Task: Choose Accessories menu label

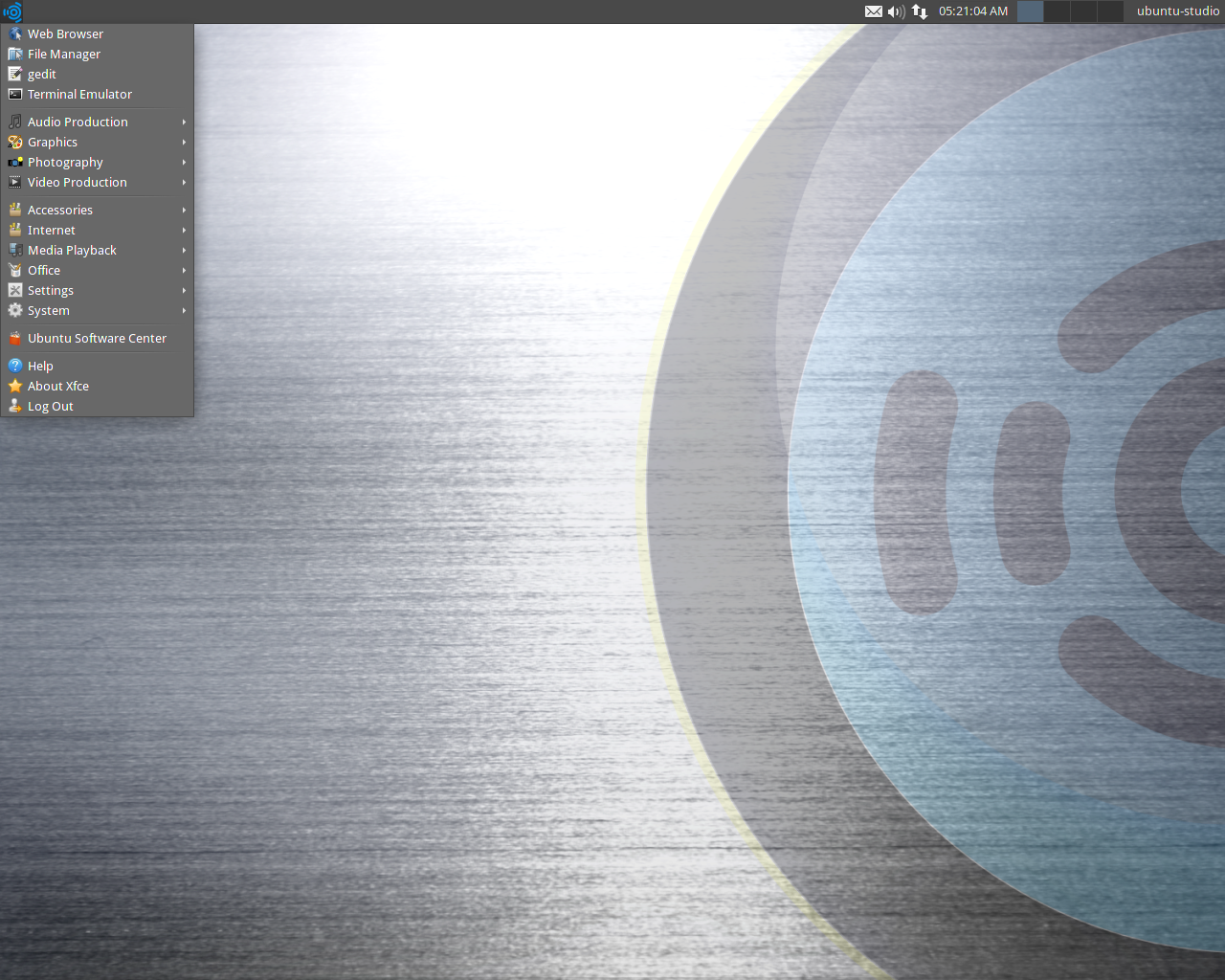Action: 60,210
